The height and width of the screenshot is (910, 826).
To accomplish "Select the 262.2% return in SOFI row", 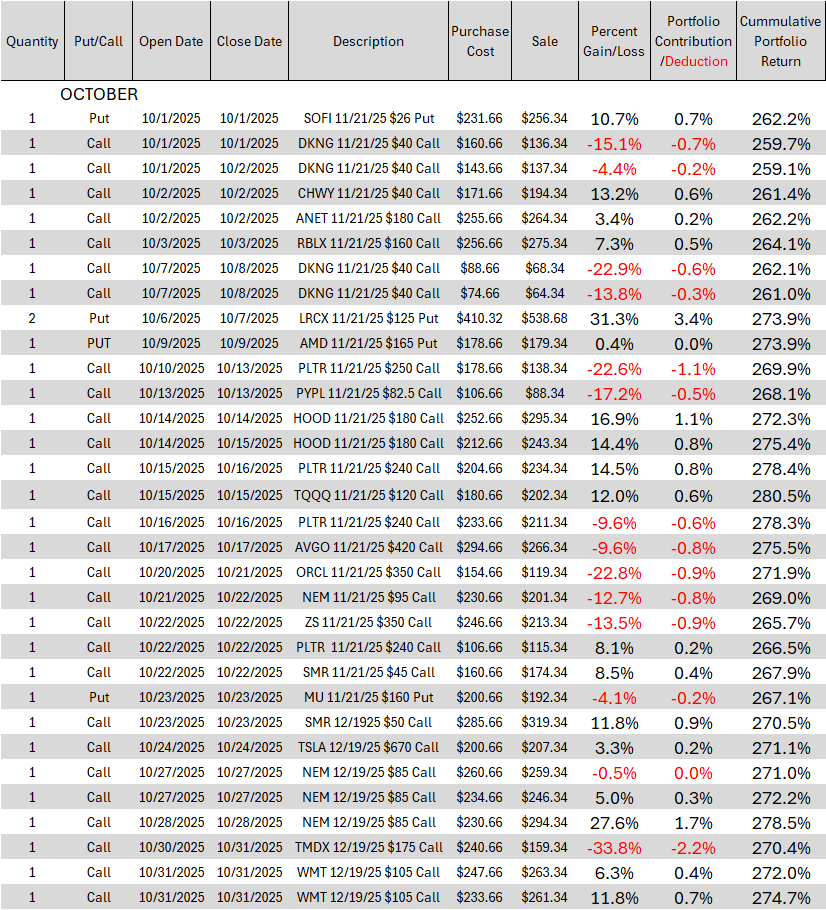I will point(781,119).
